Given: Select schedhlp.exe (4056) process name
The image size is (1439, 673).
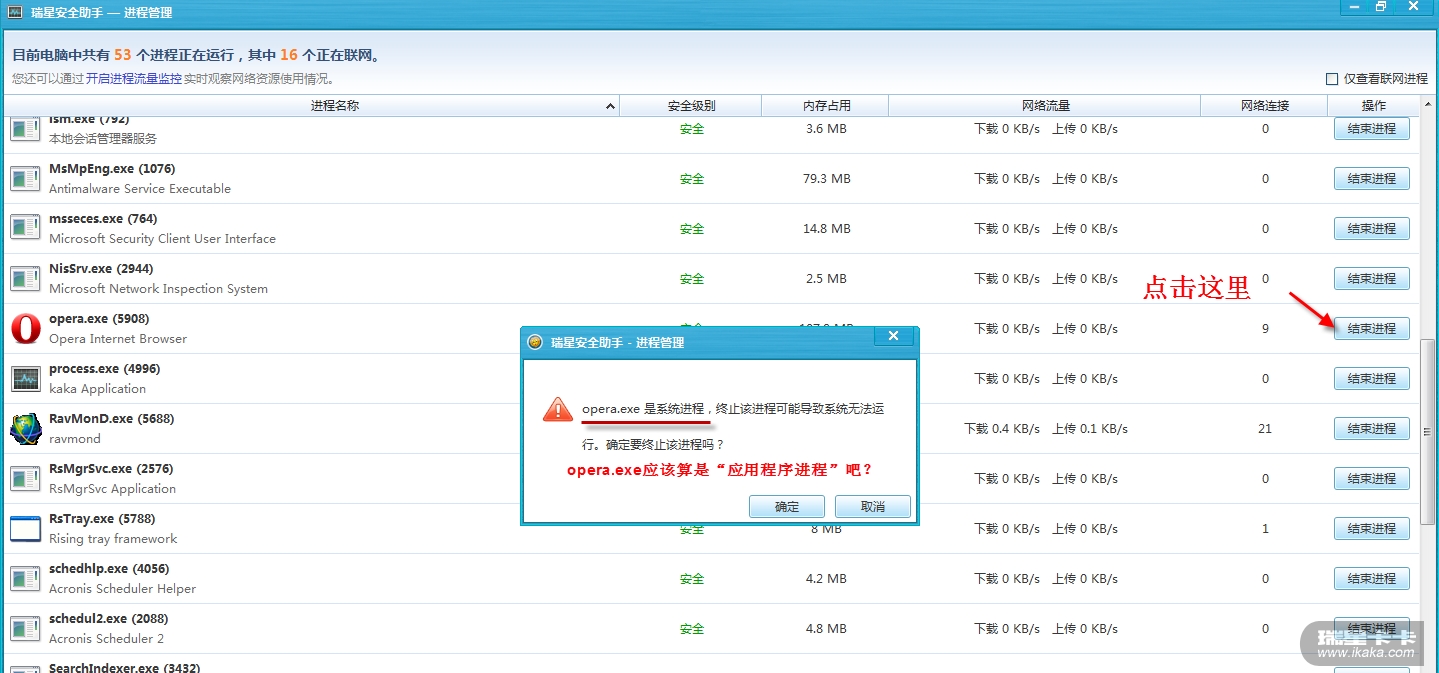Looking at the screenshot, I should [109, 569].
